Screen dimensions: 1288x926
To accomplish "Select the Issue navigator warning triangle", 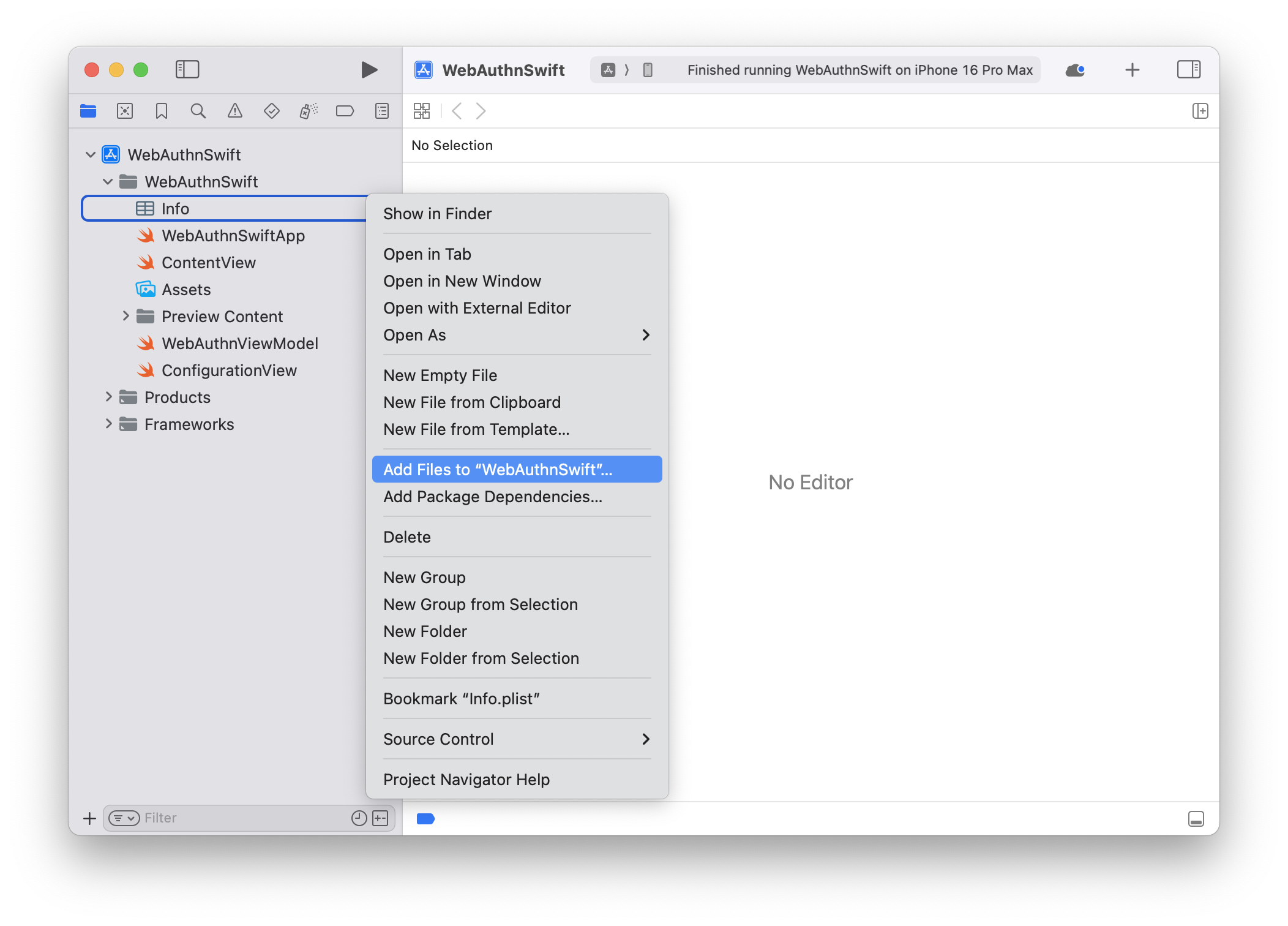I will [x=234, y=111].
